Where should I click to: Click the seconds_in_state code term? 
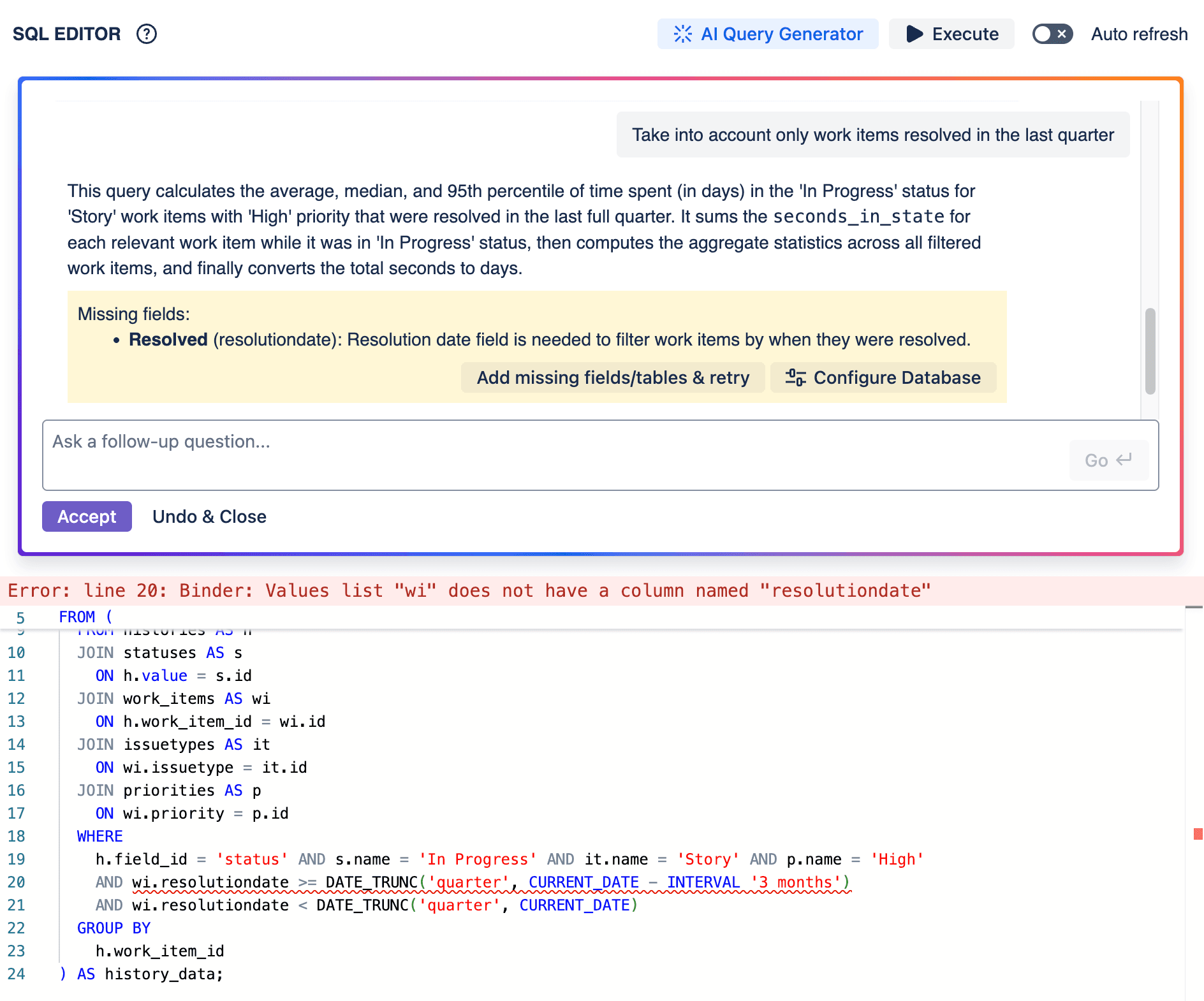point(858,217)
